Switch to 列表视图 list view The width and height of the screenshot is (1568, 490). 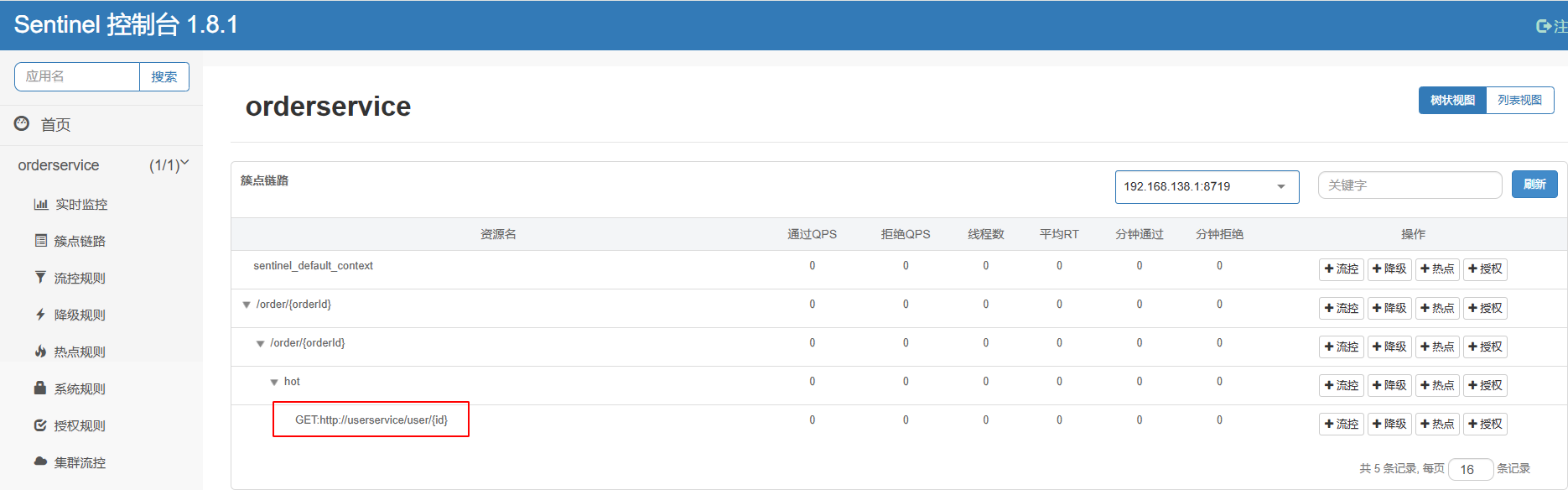click(1520, 100)
